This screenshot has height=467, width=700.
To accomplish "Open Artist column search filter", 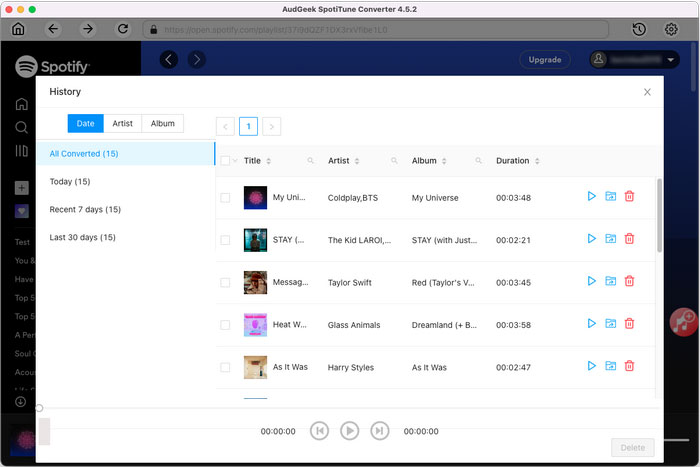I will pyautogui.click(x=394, y=161).
